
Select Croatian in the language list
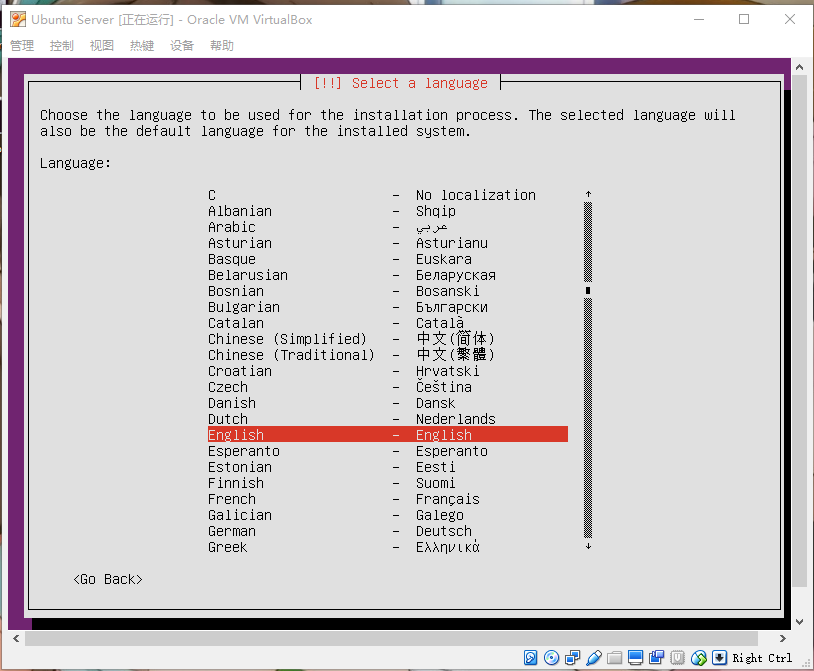coord(388,371)
